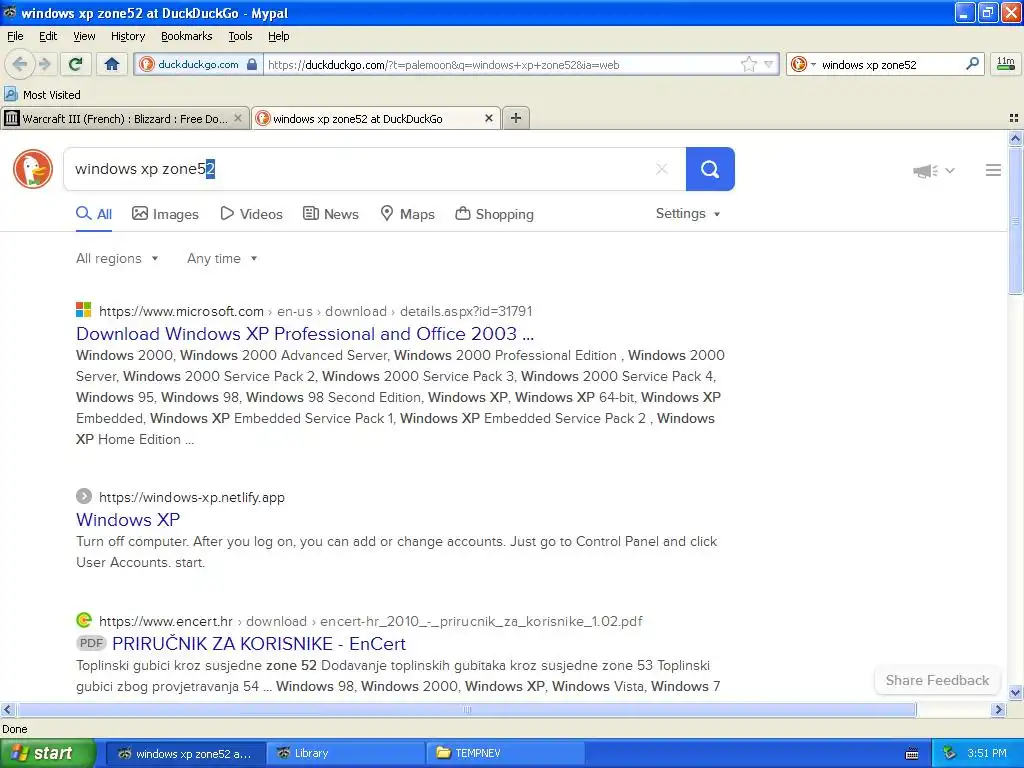The image size is (1024, 768).
Task: Go to the Home page icon
Action: [112, 64]
